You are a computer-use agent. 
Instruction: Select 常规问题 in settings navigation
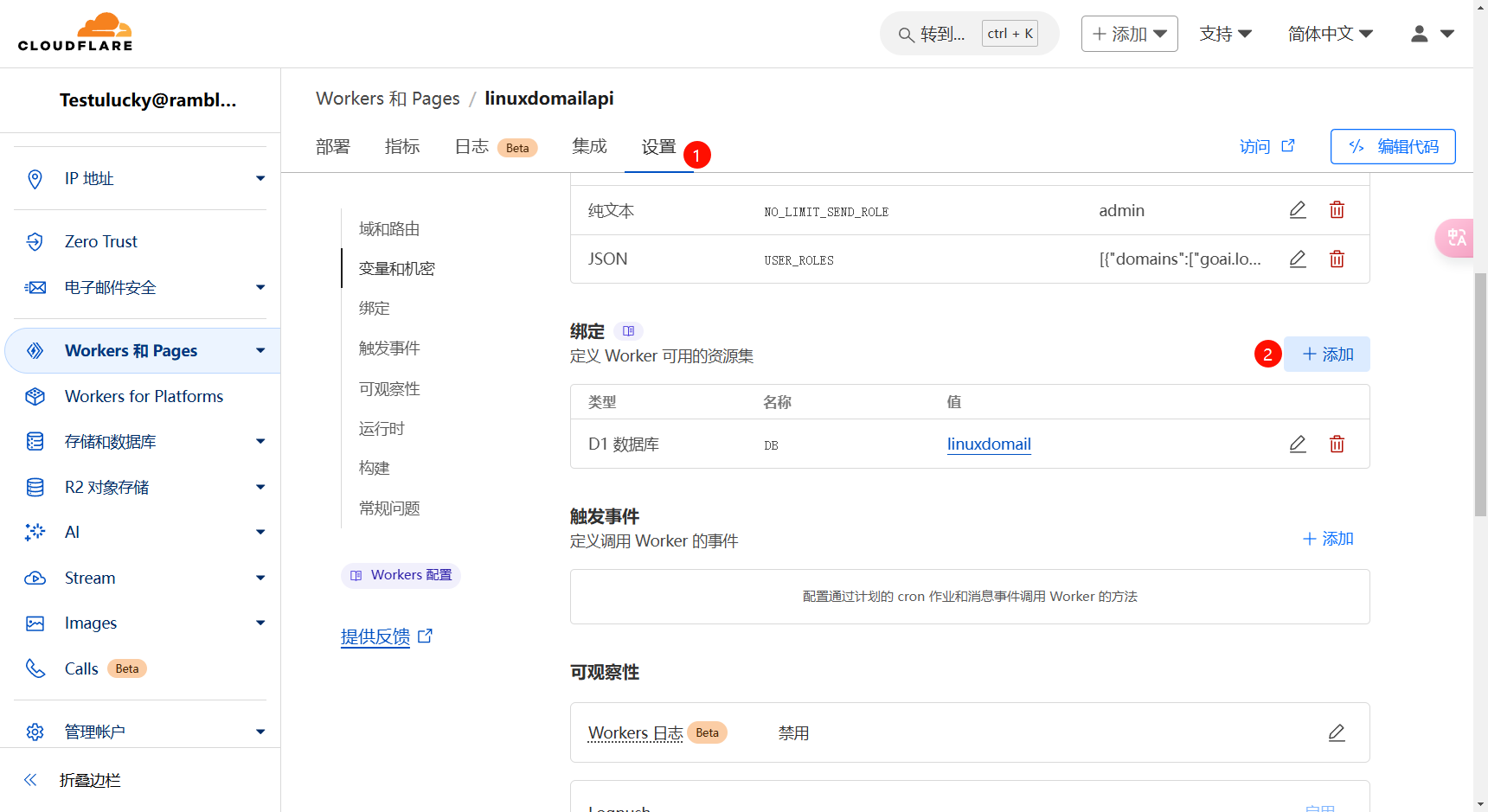[389, 508]
